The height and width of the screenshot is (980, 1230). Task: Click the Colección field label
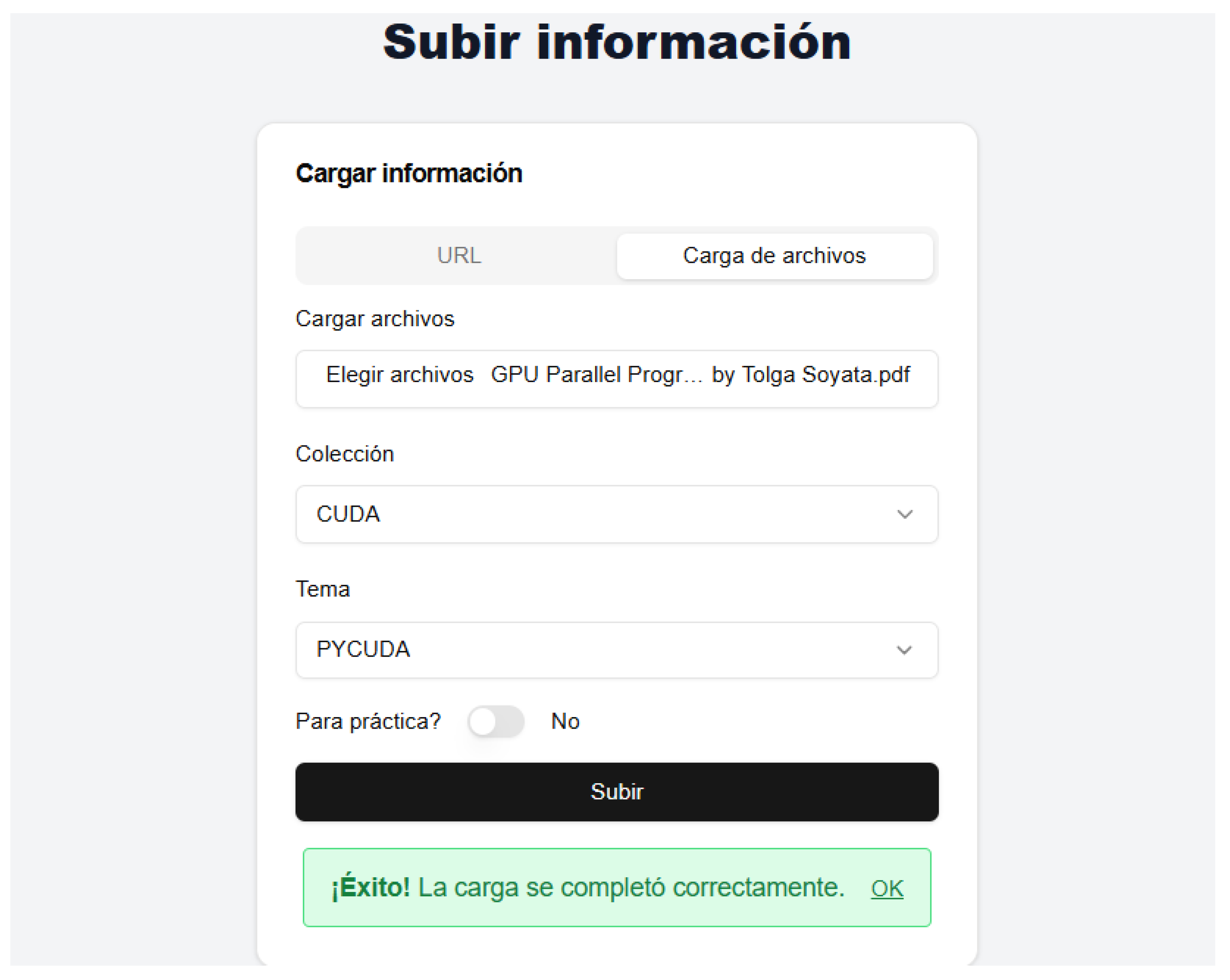[x=345, y=454]
